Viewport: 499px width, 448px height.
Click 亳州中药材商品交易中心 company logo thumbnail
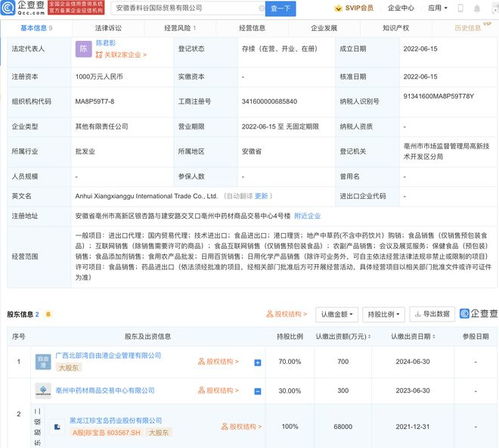tap(43, 391)
